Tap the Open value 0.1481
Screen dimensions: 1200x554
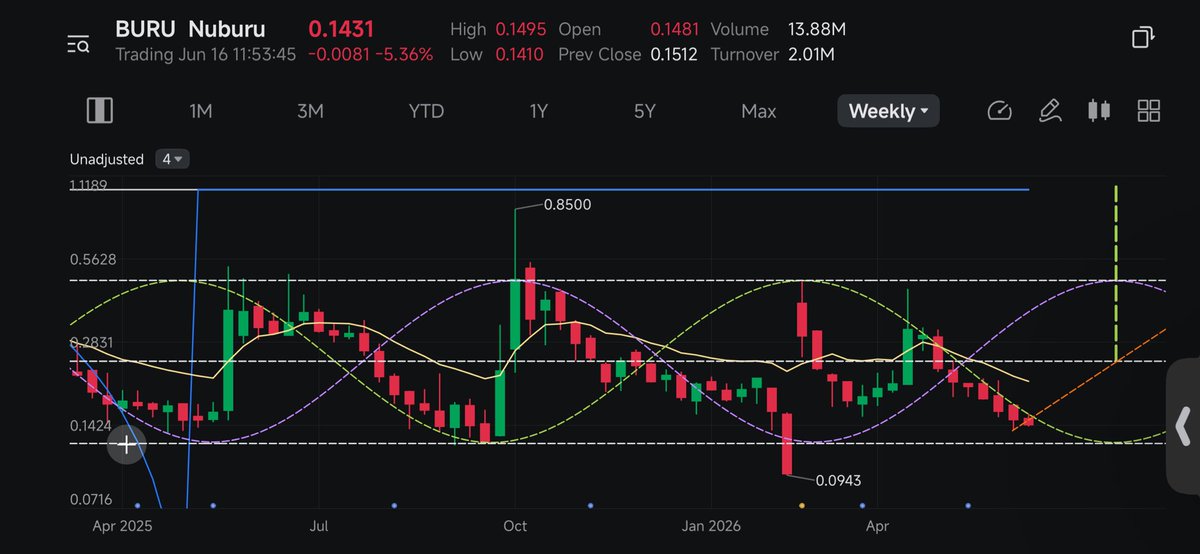point(674,29)
